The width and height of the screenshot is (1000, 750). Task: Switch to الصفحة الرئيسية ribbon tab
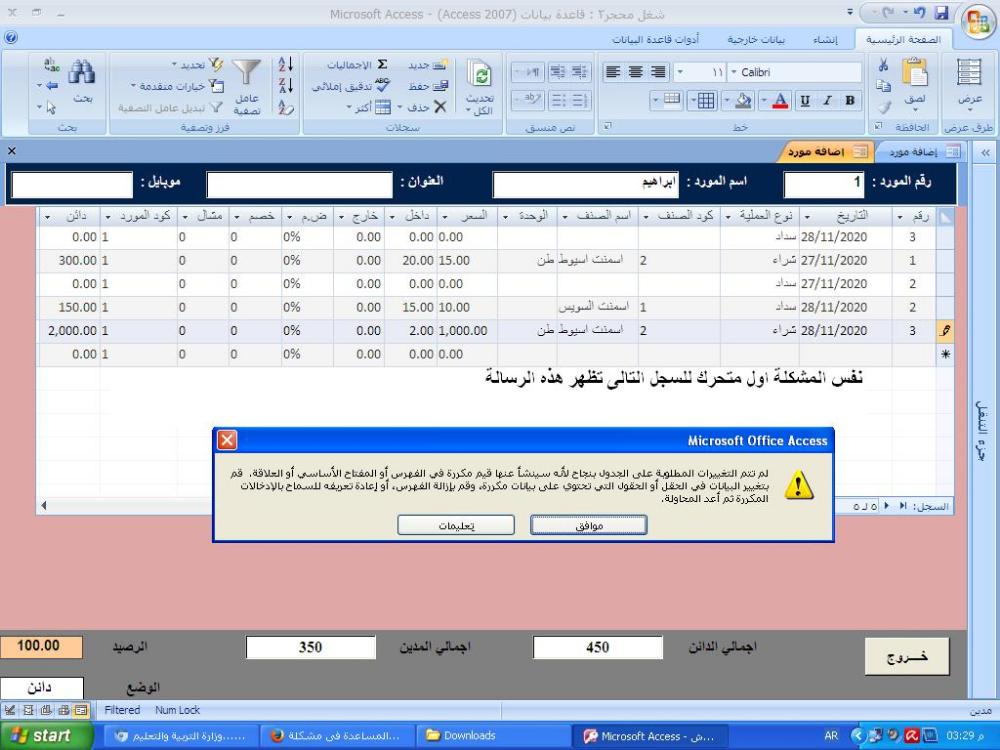tap(902, 40)
